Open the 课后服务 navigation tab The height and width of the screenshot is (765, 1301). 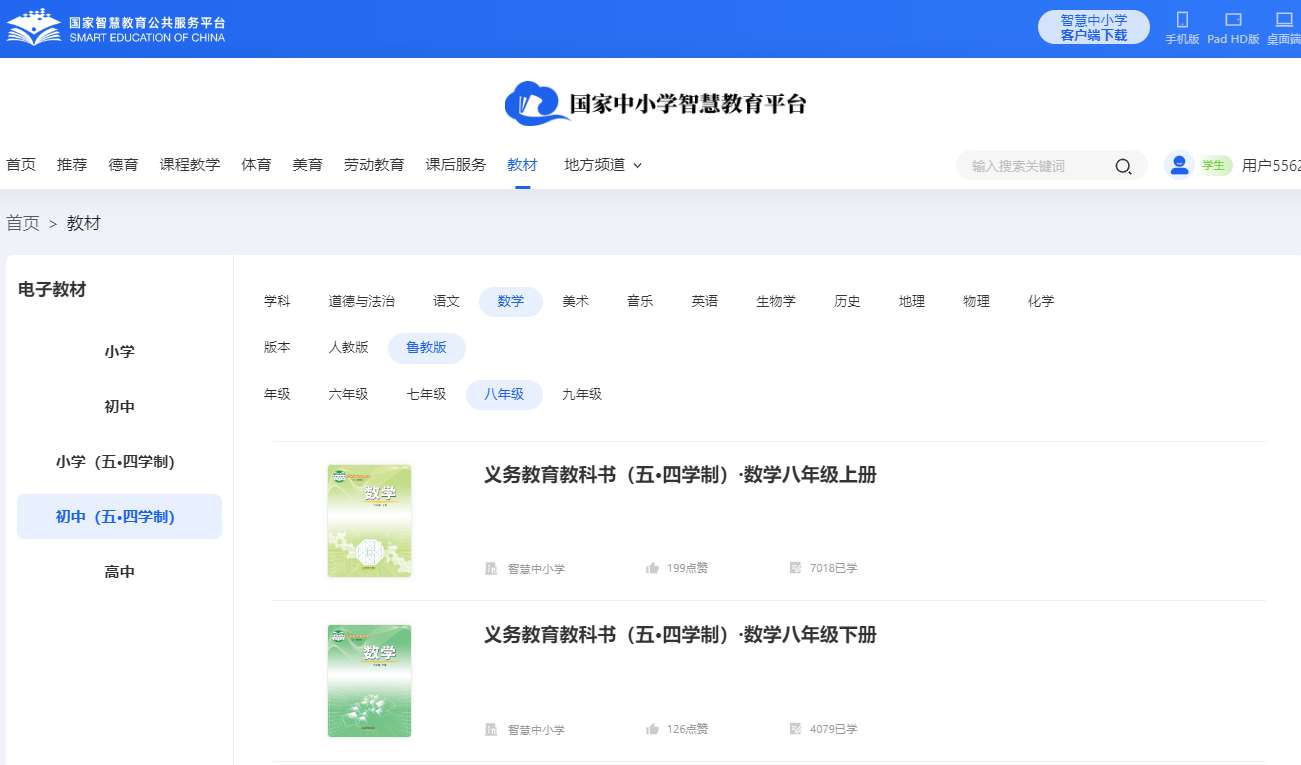tap(456, 165)
